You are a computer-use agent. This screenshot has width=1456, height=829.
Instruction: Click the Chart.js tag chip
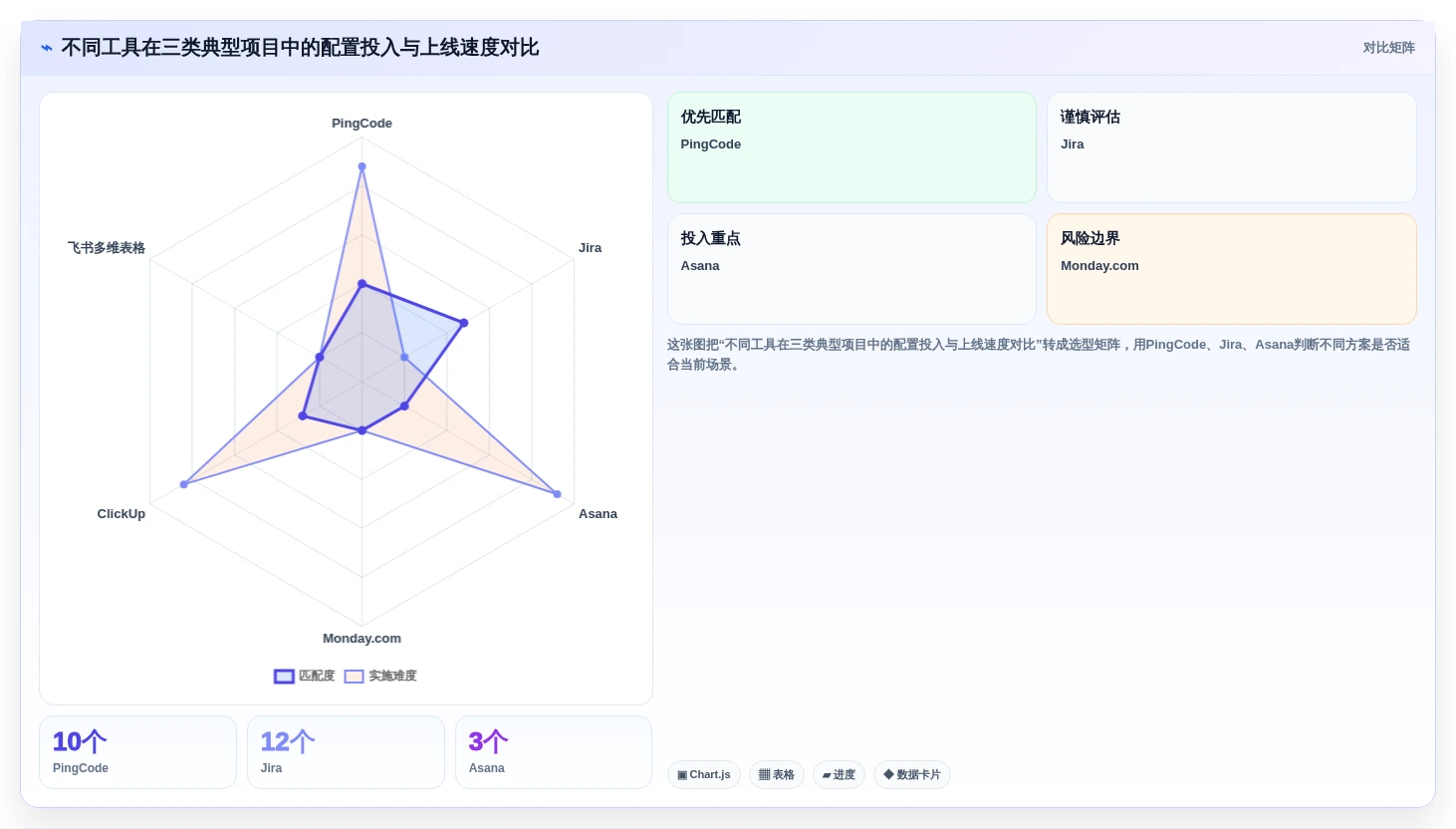click(x=704, y=774)
